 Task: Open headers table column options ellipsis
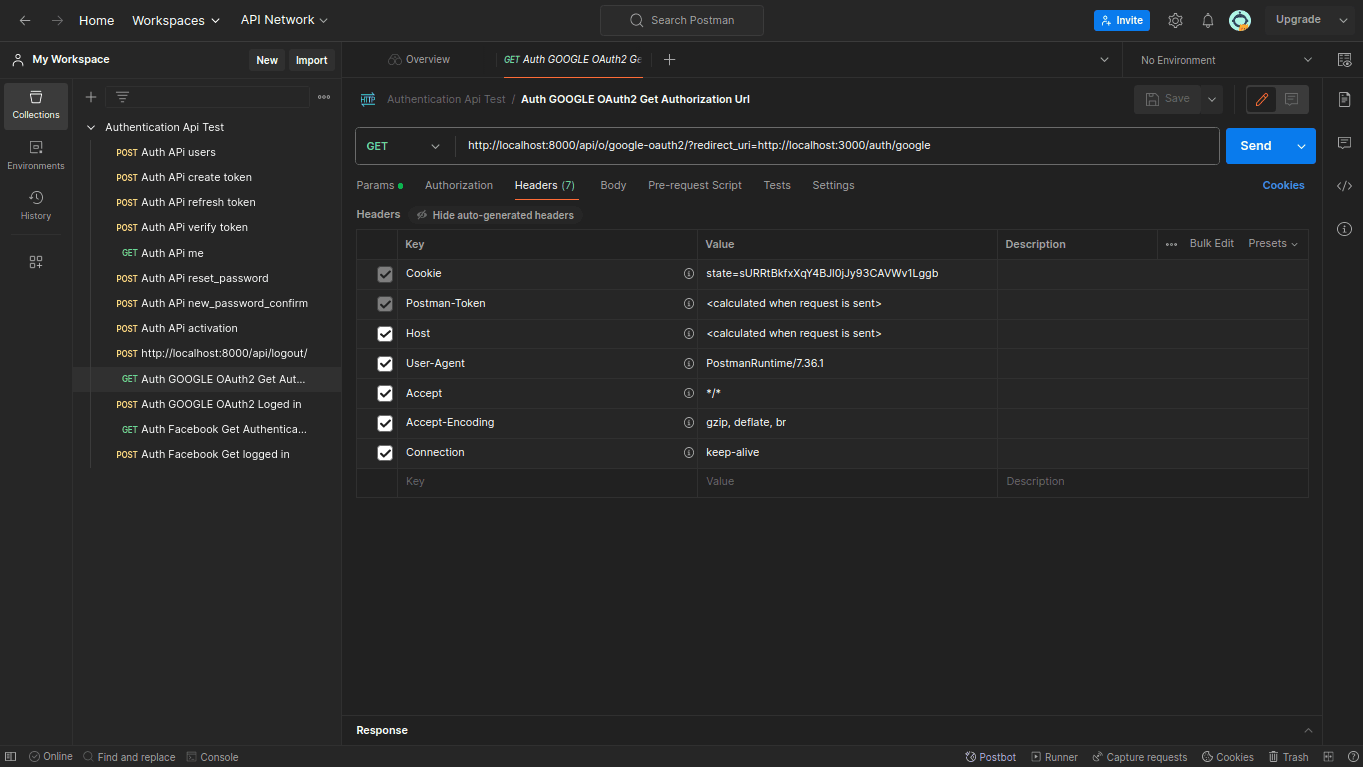pos(1171,244)
